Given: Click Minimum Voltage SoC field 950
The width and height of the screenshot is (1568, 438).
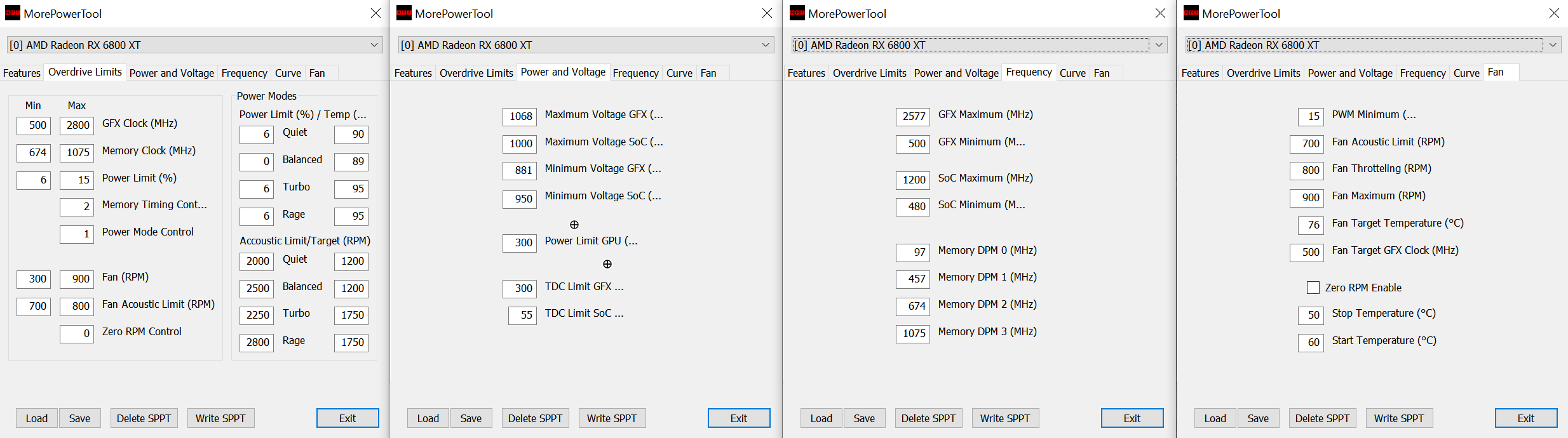Looking at the screenshot, I should (520, 199).
